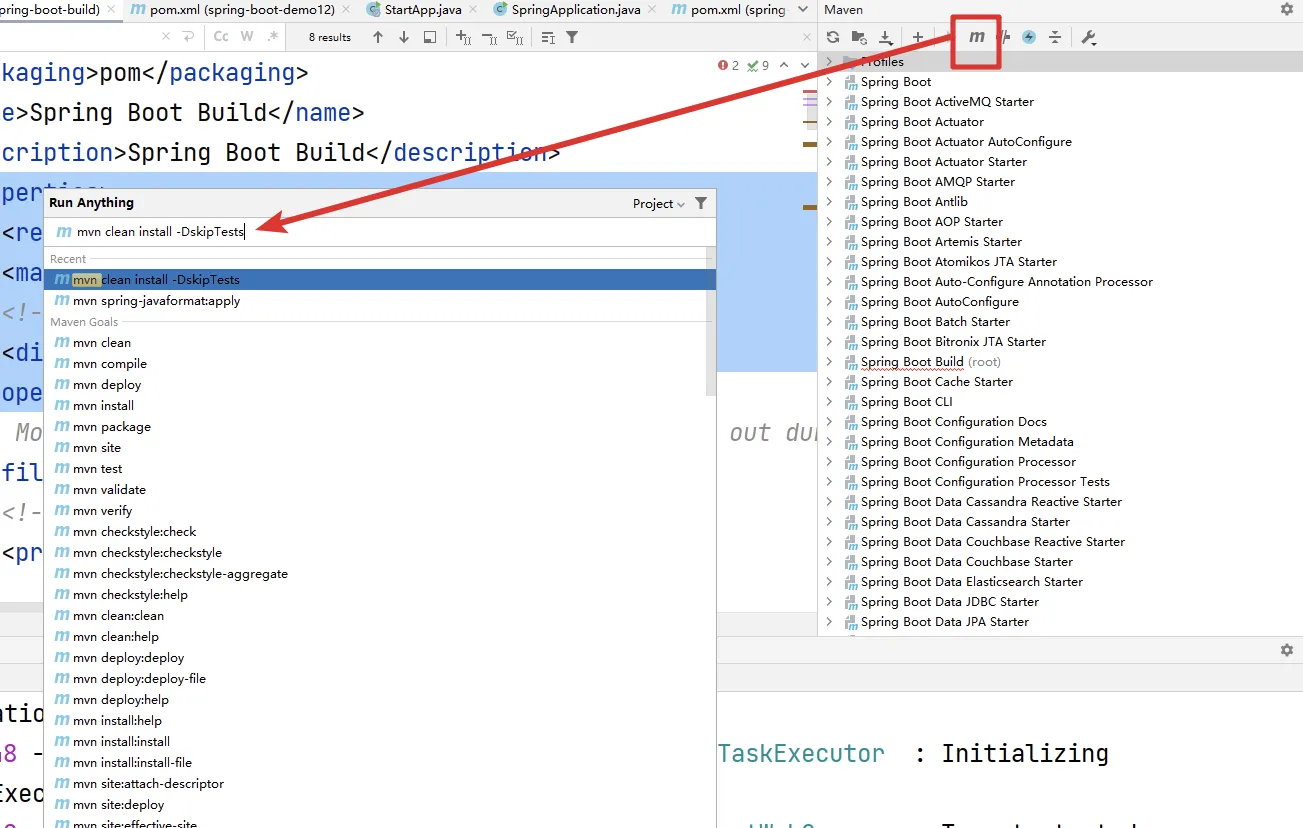The height and width of the screenshot is (828, 1303).
Task: Expand Spring Boot CLI node
Action: [829, 402]
